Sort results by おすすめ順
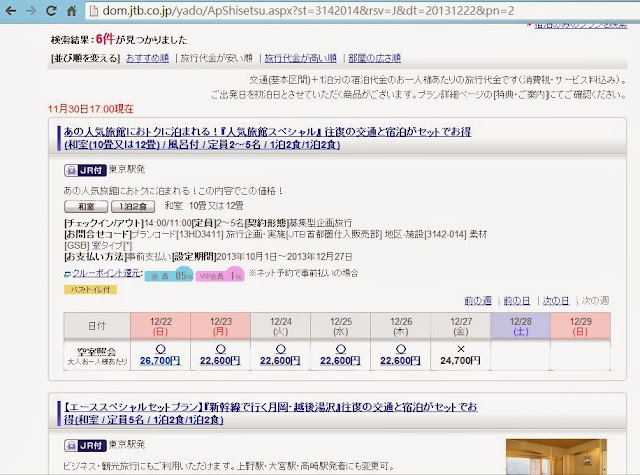 (147, 58)
